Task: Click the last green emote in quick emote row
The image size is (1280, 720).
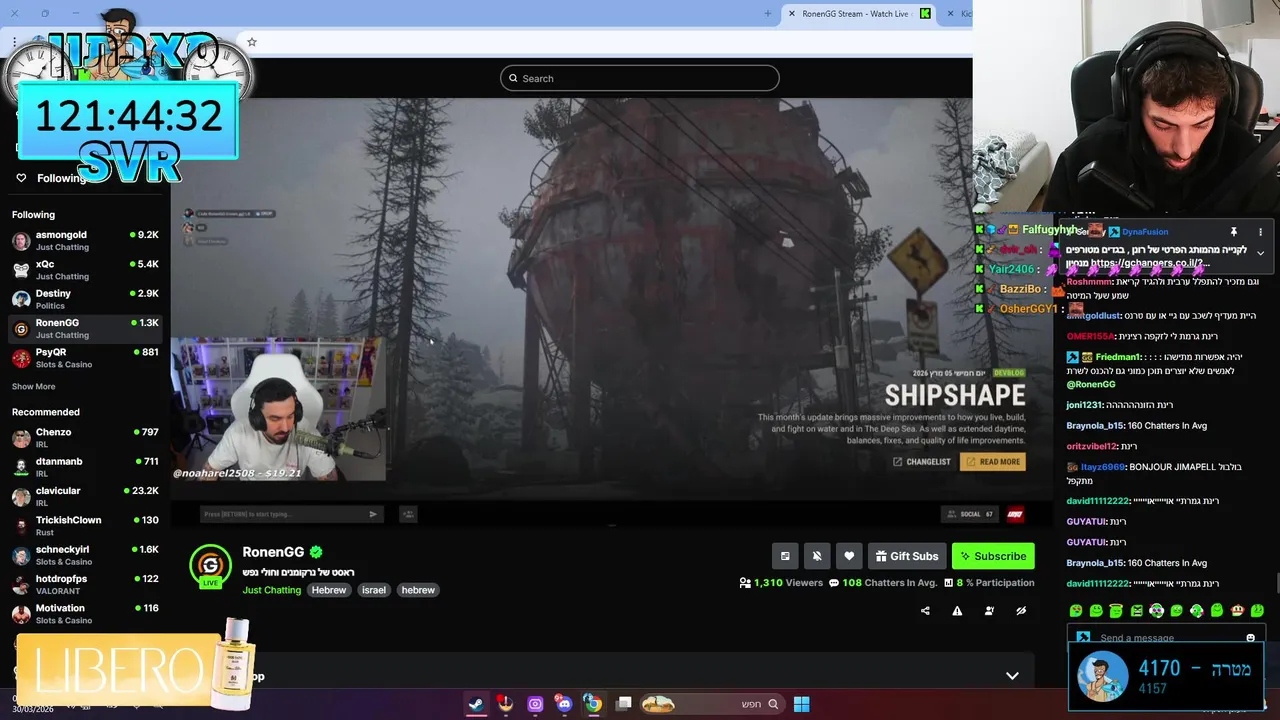Action: pyautogui.click(x=1257, y=611)
